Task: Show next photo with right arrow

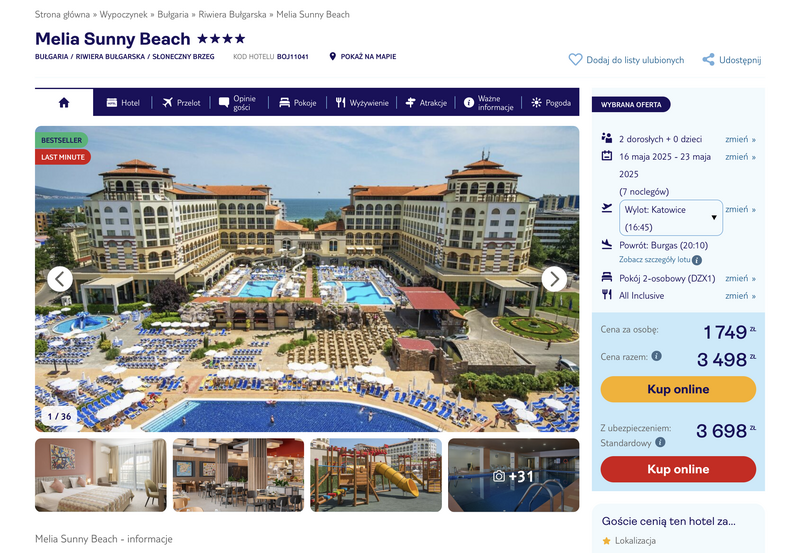Action: 554,279
